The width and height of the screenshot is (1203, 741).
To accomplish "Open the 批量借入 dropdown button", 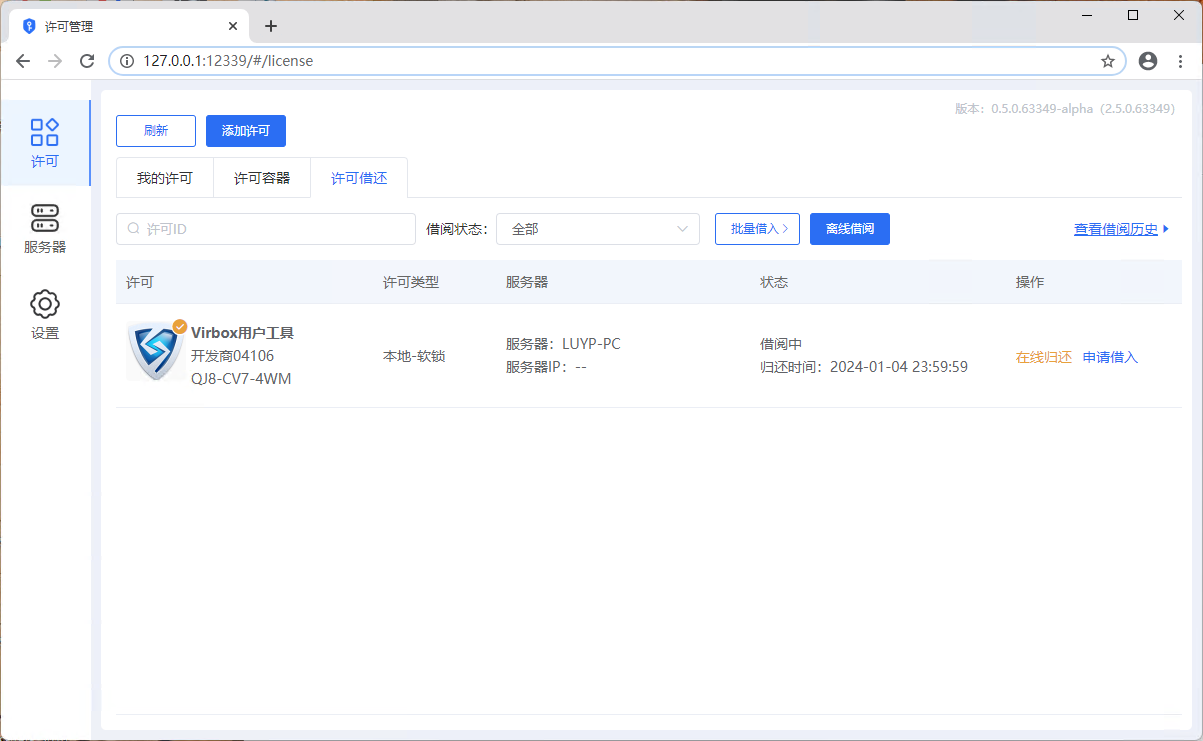I will [757, 229].
